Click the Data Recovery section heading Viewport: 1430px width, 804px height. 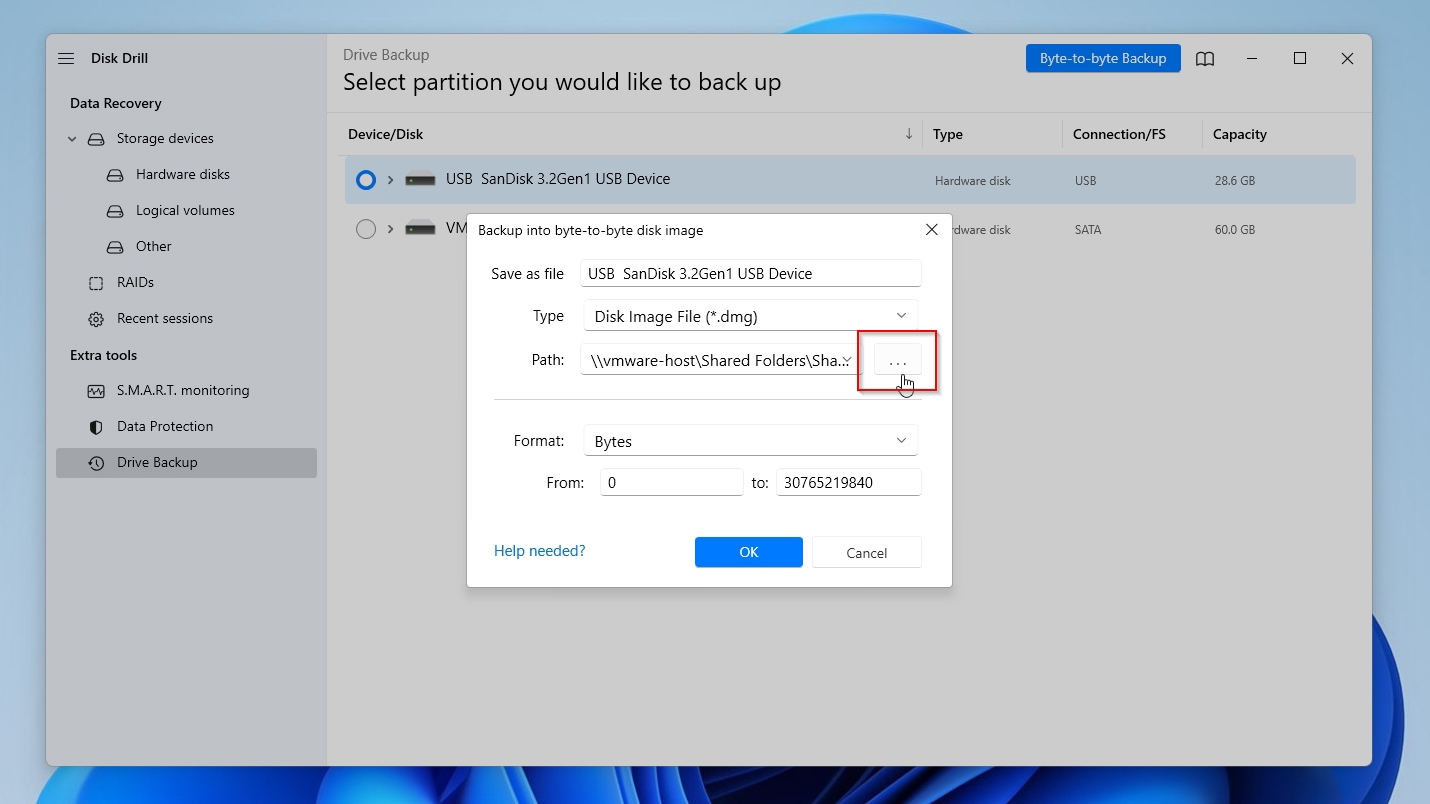tap(116, 103)
